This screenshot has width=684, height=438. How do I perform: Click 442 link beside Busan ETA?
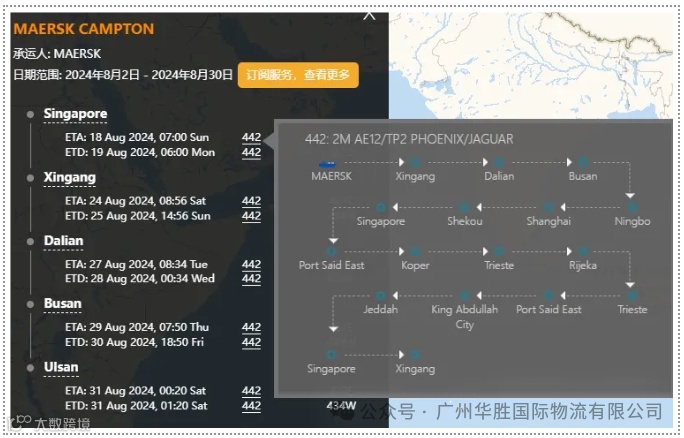(x=252, y=327)
